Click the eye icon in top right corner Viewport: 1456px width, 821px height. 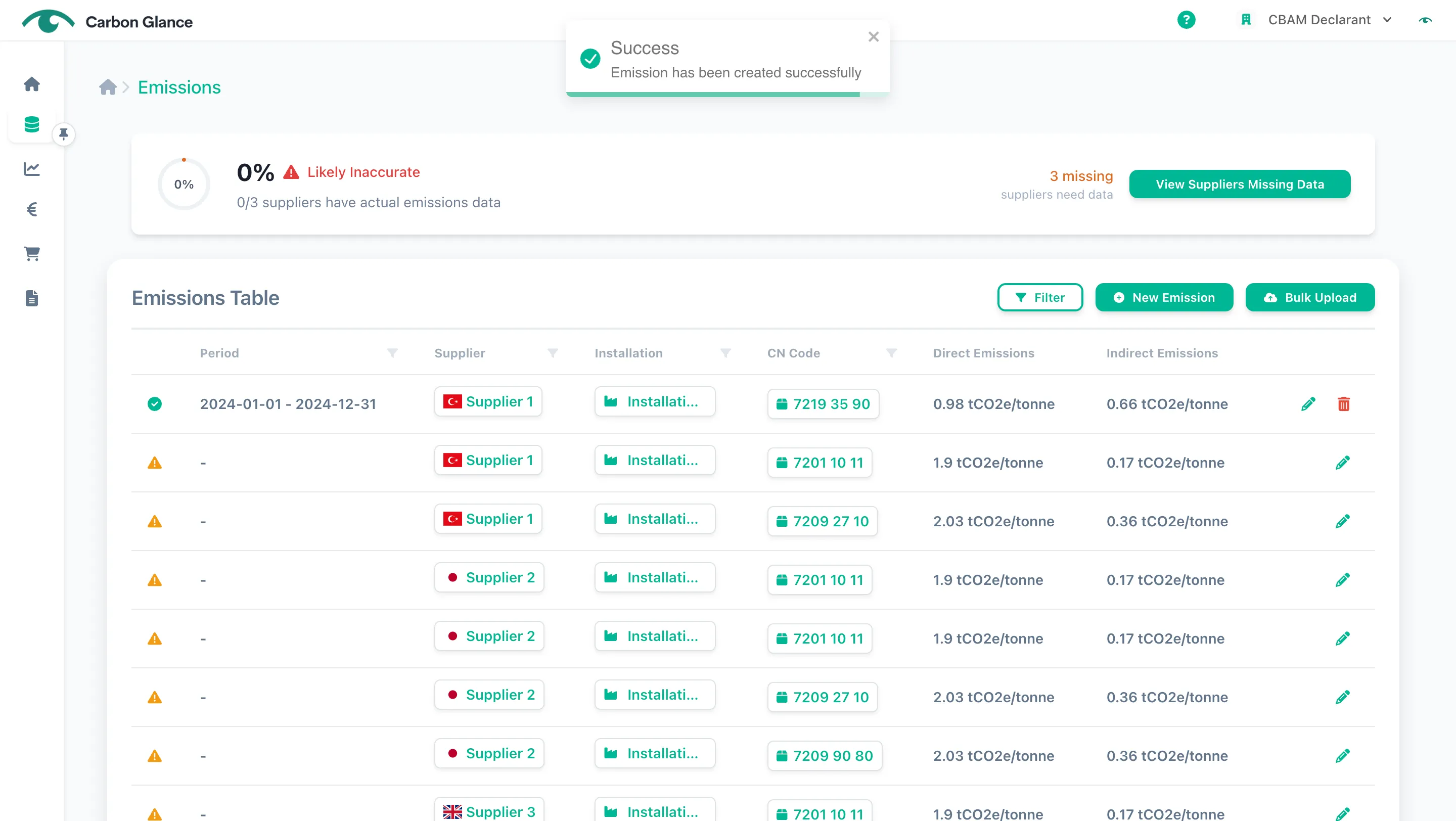[1426, 20]
